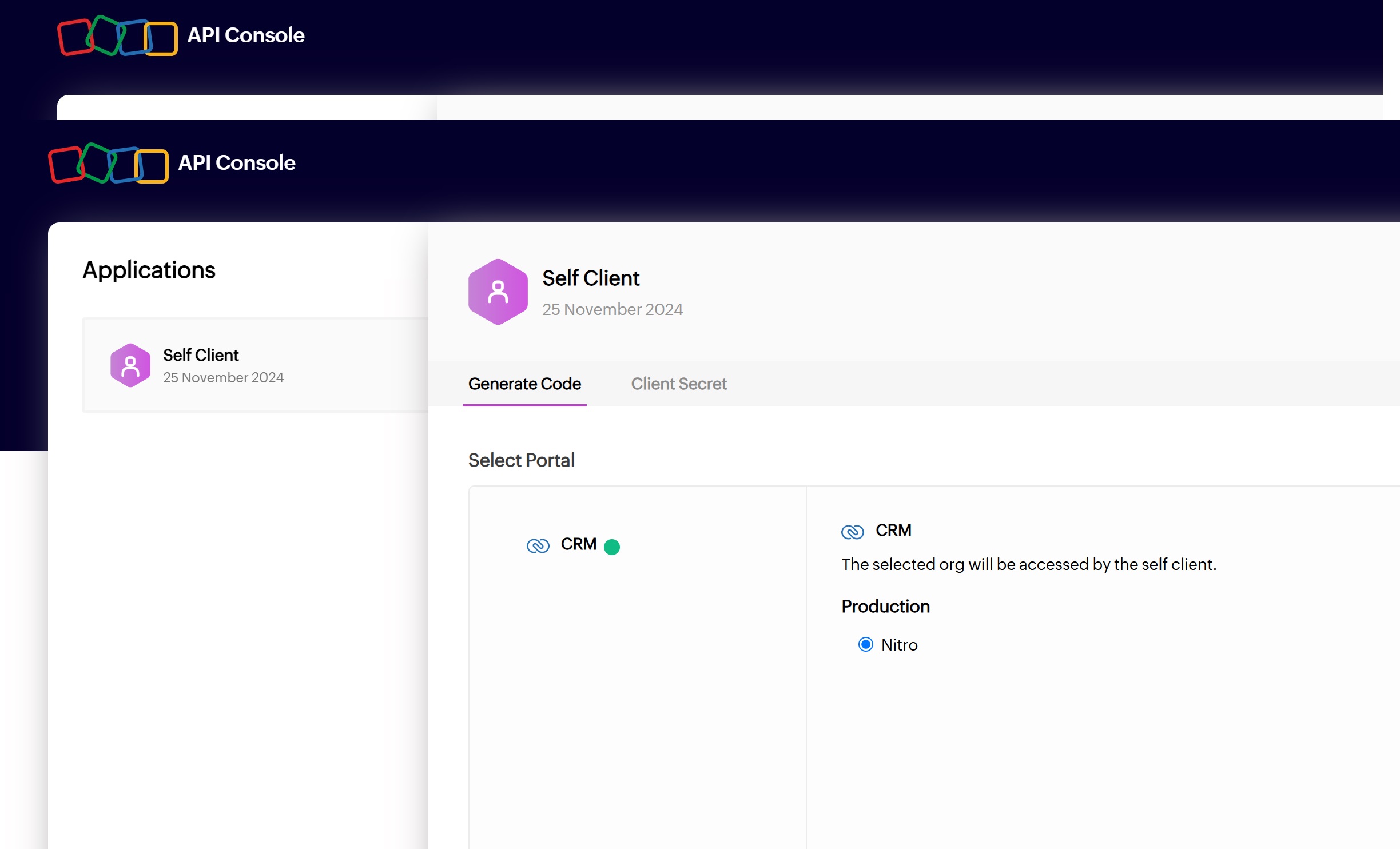
Task: Click the CRM link icon beside the right panel heading
Action: click(x=852, y=532)
